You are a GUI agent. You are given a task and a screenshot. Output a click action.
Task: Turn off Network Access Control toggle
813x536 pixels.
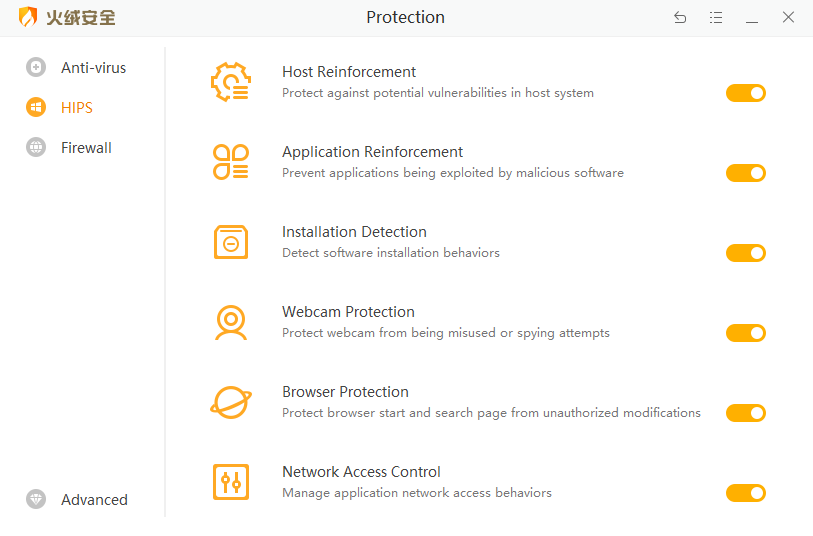[745, 493]
